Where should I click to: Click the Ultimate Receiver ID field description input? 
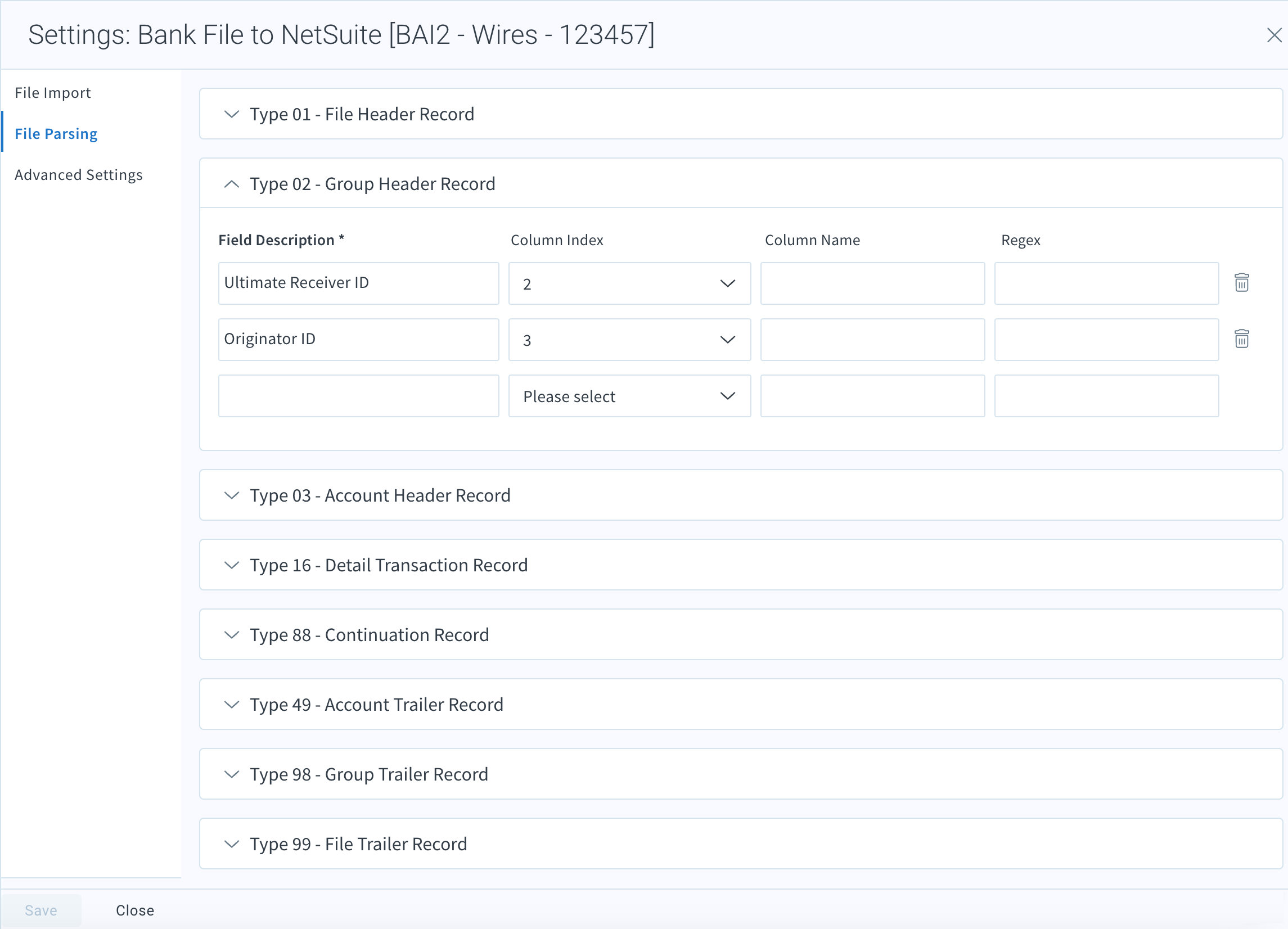(x=358, y=282)
